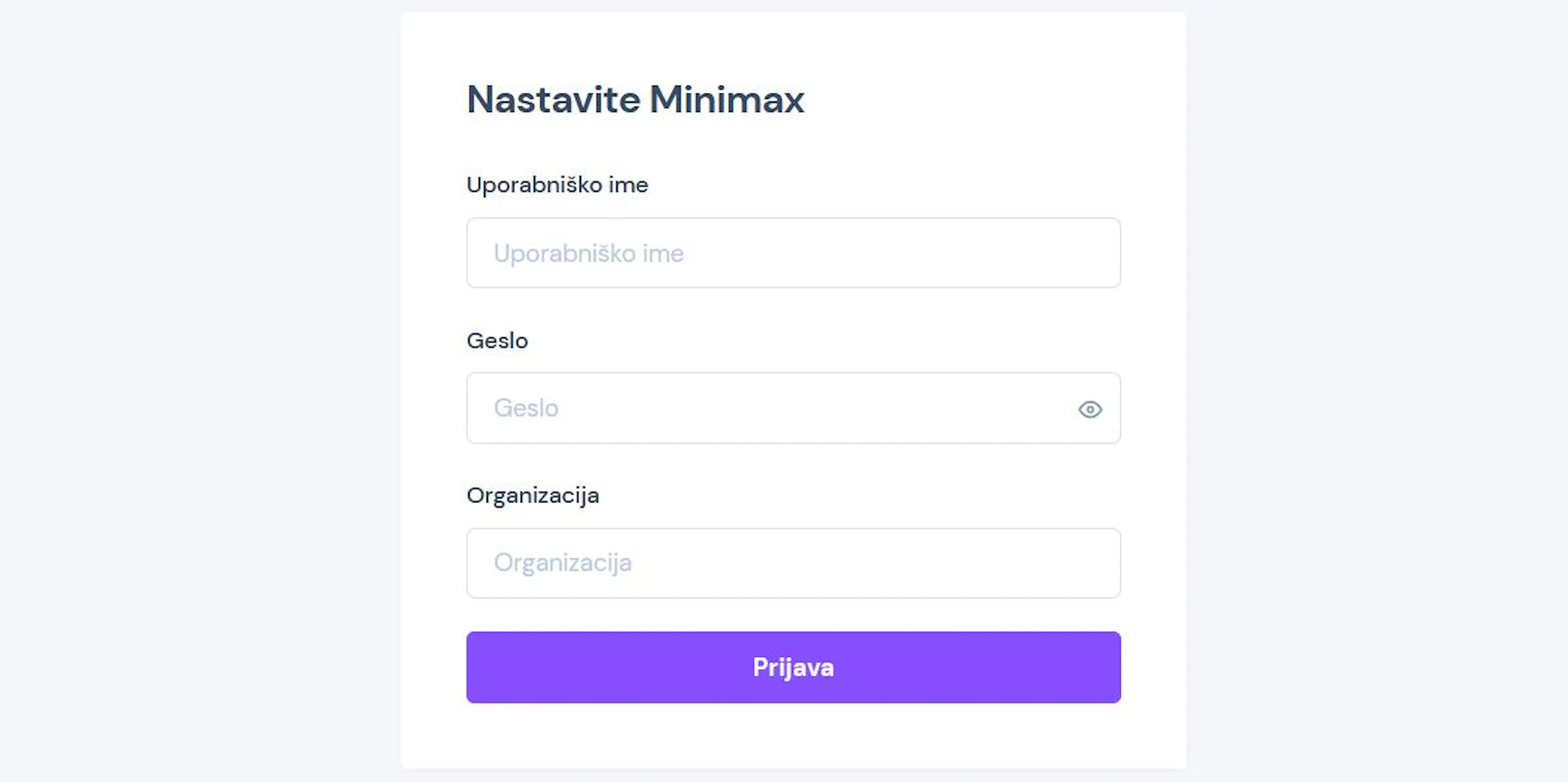Image resolution: width=1568 pixels, height=782 pixels.
Task: Click the Uporabniško ime label
Action: [557, 185]
